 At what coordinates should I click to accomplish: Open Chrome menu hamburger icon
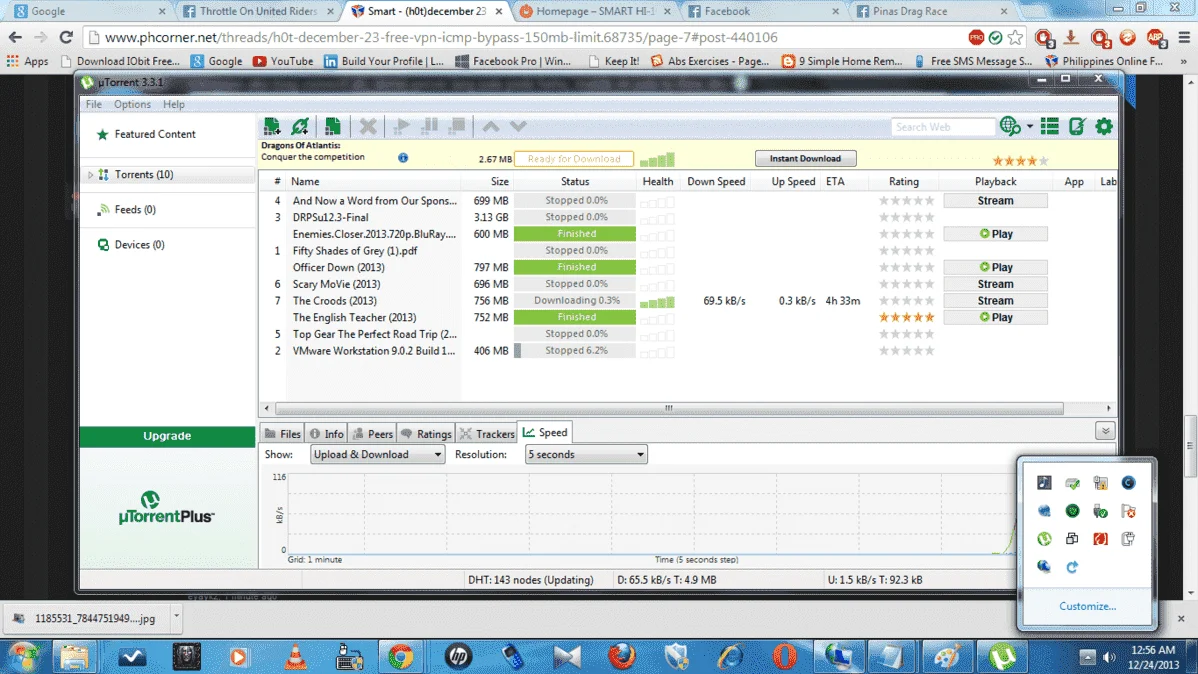pyautogui.click(x=1184, y=37)
